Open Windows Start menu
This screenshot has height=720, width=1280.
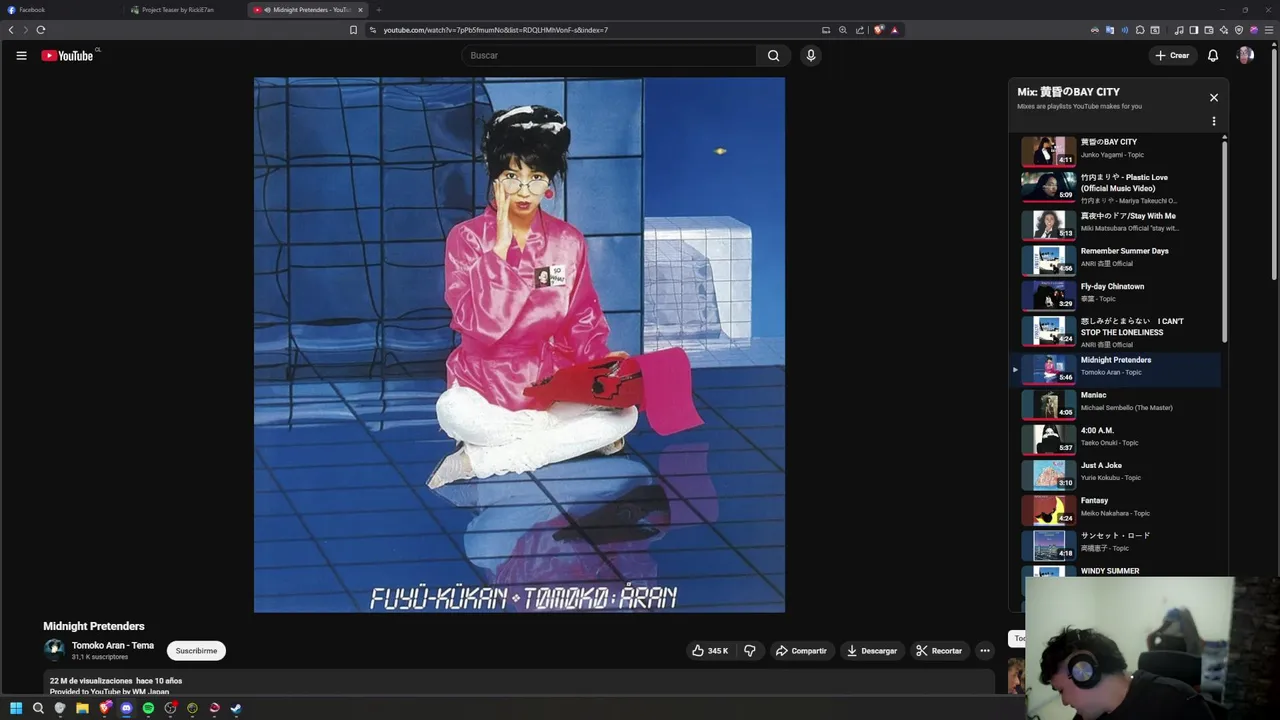[16, 708]
